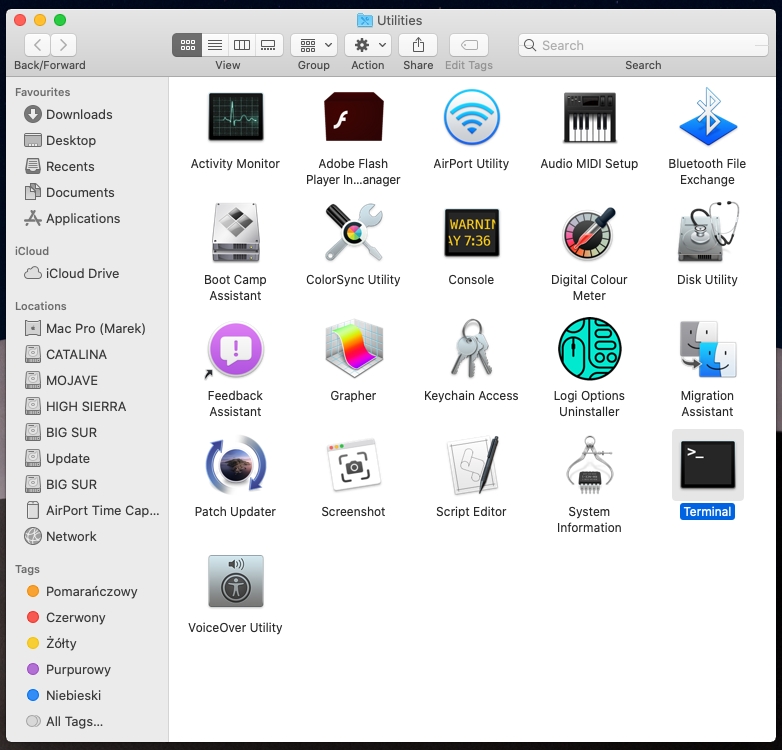Click into the Search field
782x750 pixels.
pyautogui.click(x=643, y=45)
